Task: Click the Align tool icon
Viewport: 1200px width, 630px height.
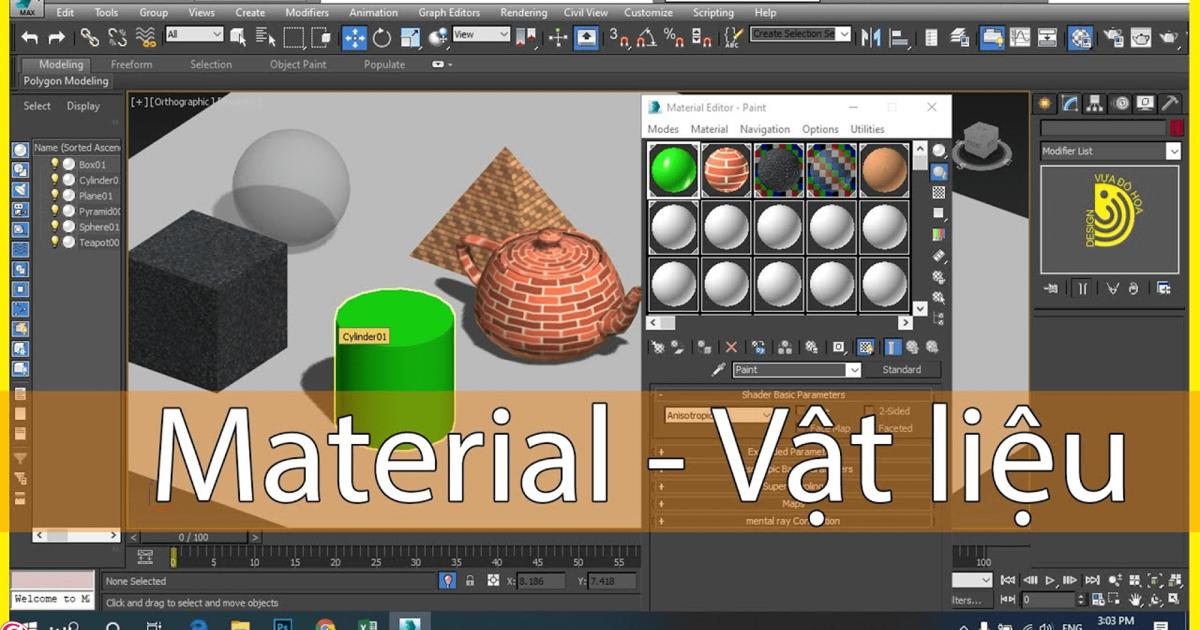Action: point(900,38)
